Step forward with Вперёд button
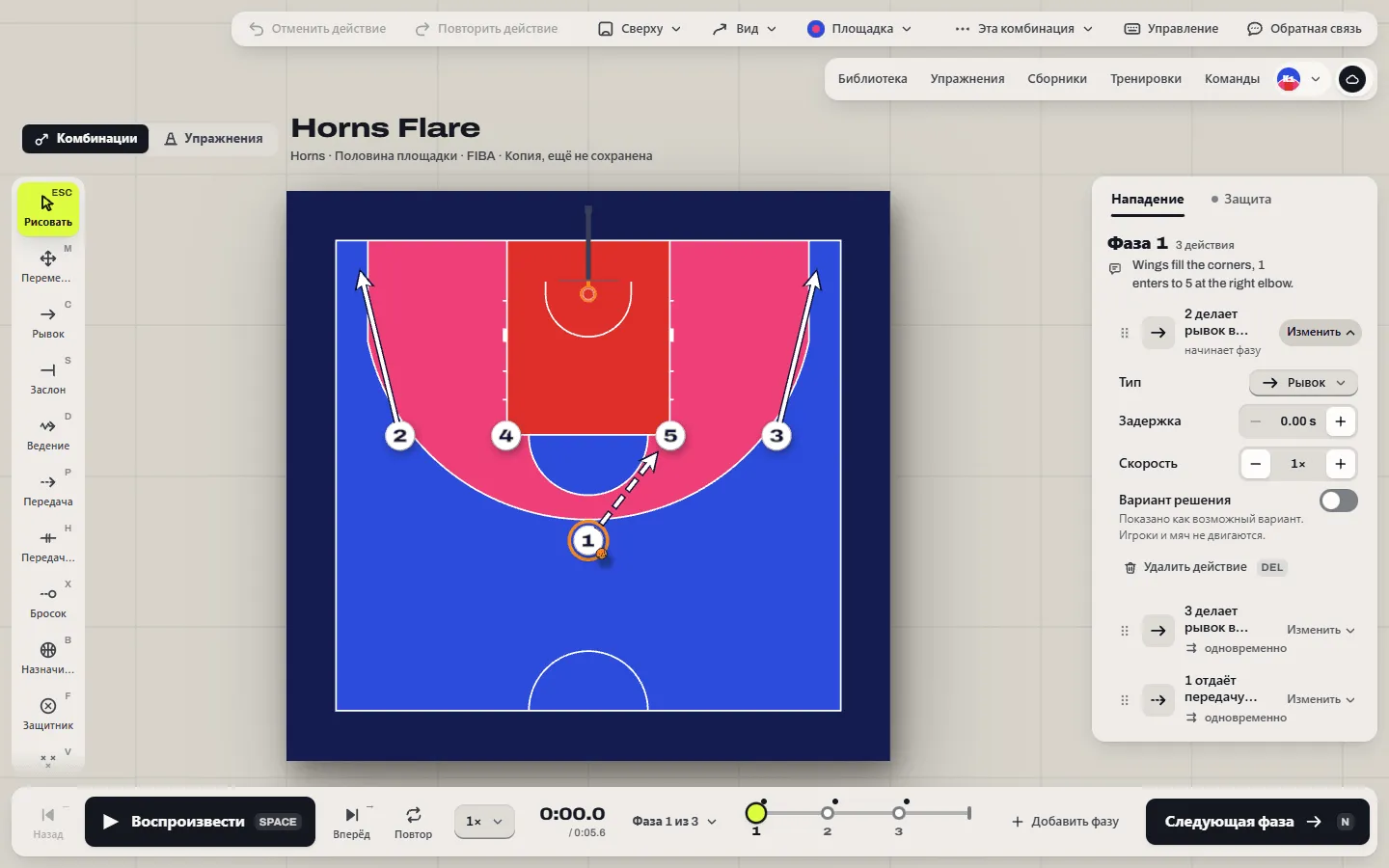 (352, 822)
